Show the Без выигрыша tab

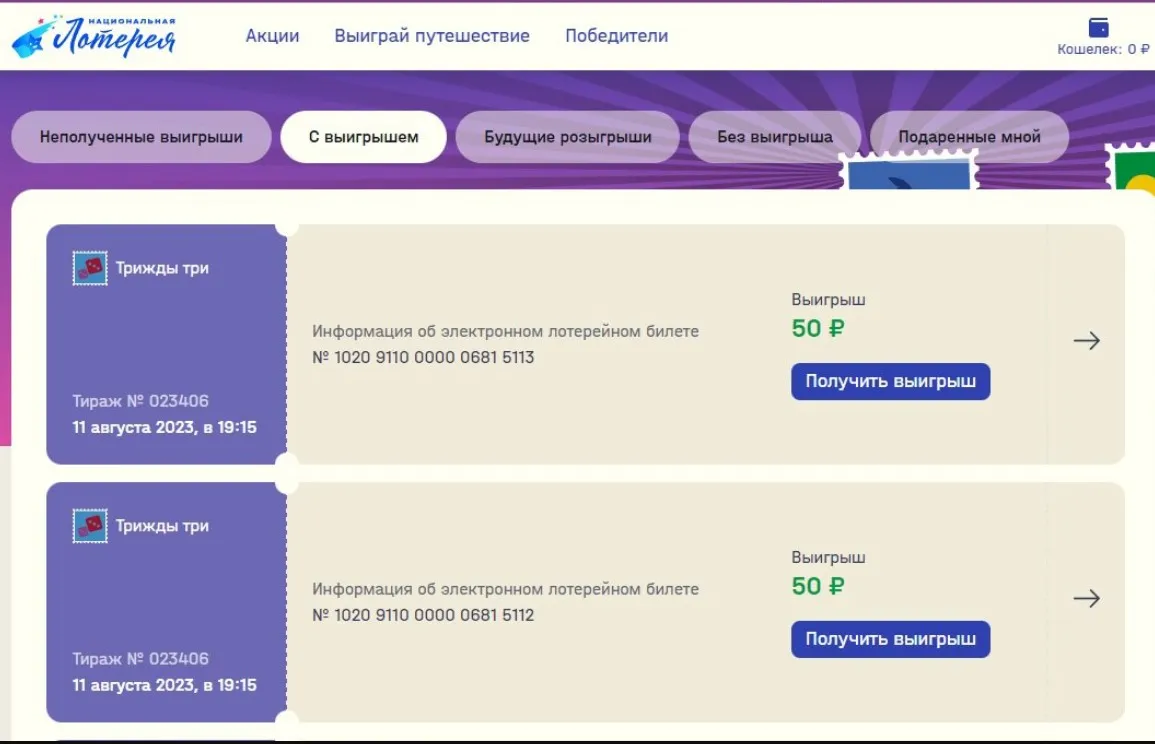click(775, 137)
